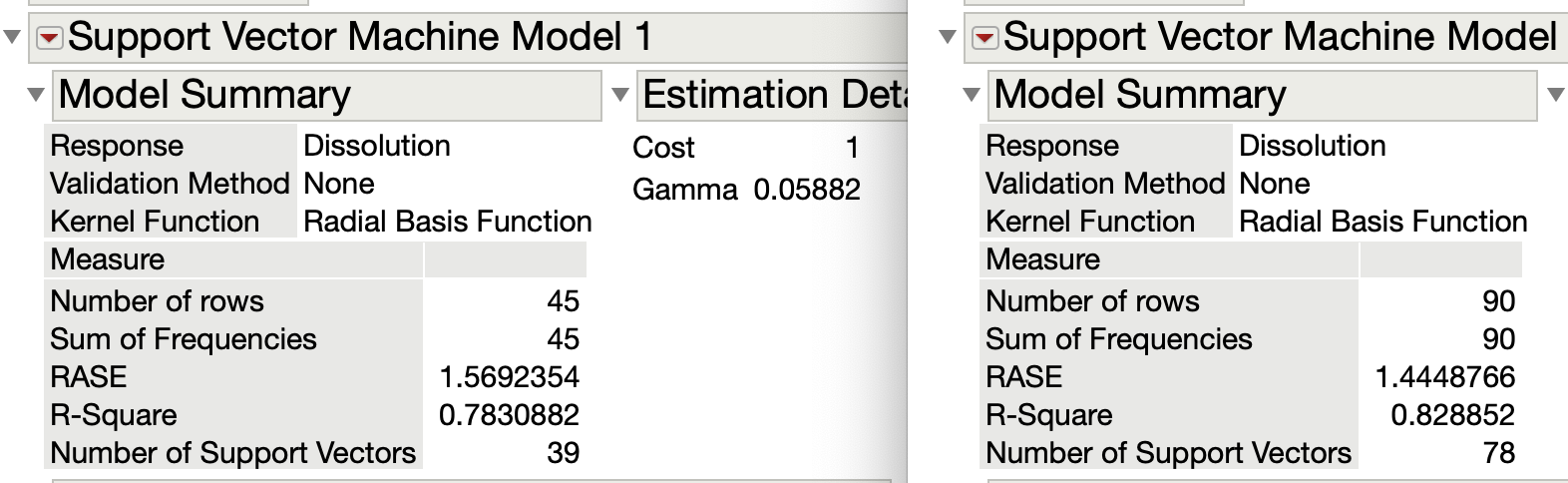Collapse Model Summary under Model 1
Image resolution: width=1568 pixels, height=483 pixels.
pyautogui.click(x=36, y=96)
